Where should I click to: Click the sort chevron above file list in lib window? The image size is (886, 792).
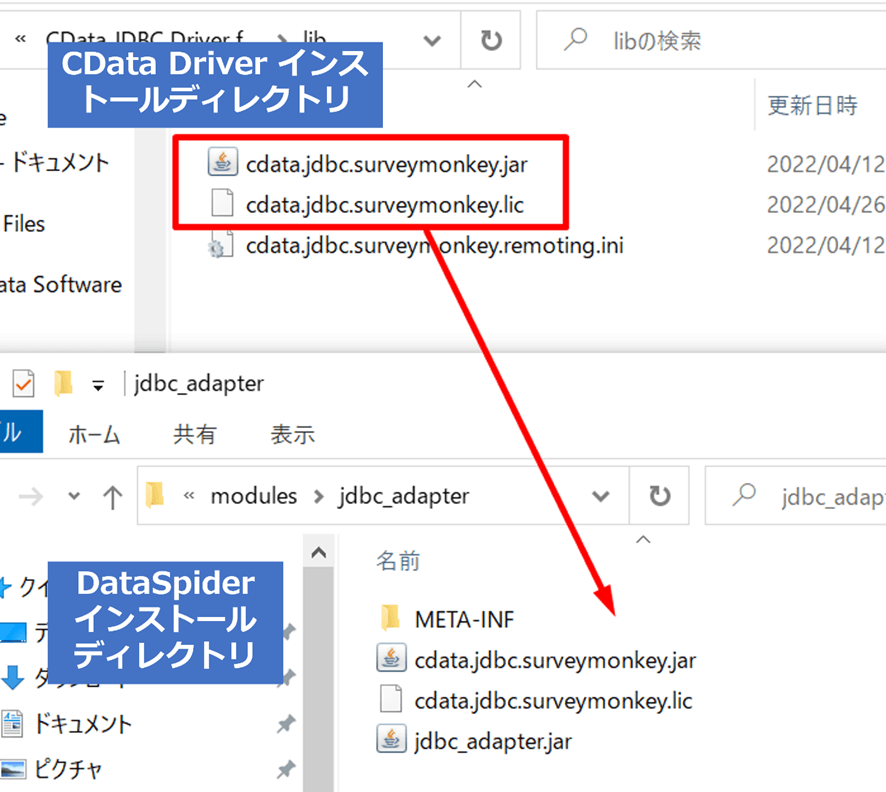coord(475,85)
